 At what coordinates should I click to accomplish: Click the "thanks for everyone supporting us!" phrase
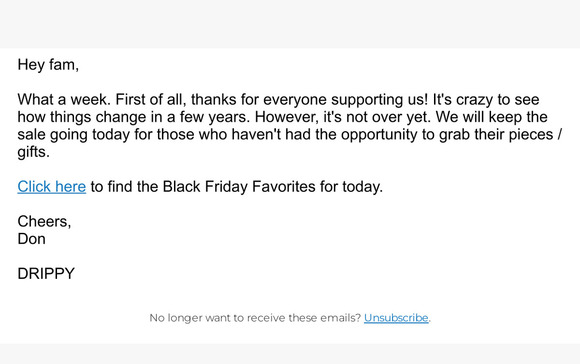pyautogui.click(x=310, y=100)
